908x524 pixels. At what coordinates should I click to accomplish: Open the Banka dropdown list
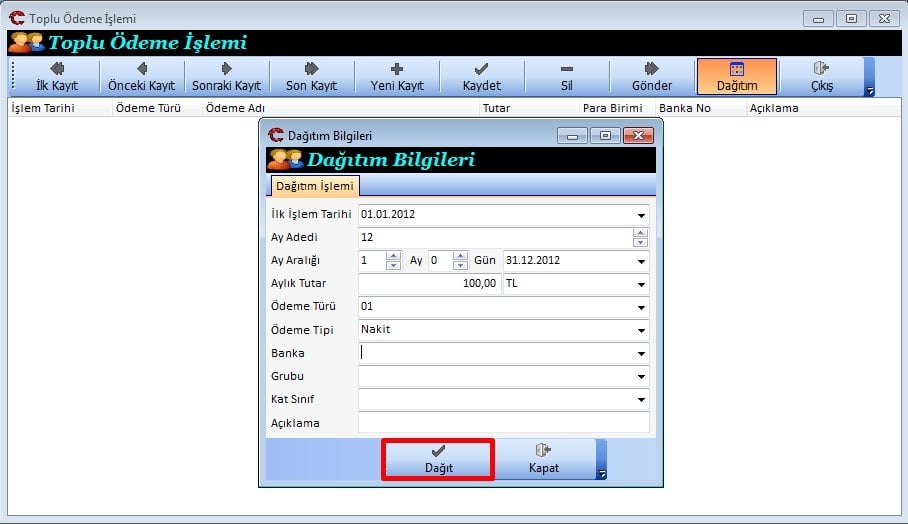[x=640, y=353]
